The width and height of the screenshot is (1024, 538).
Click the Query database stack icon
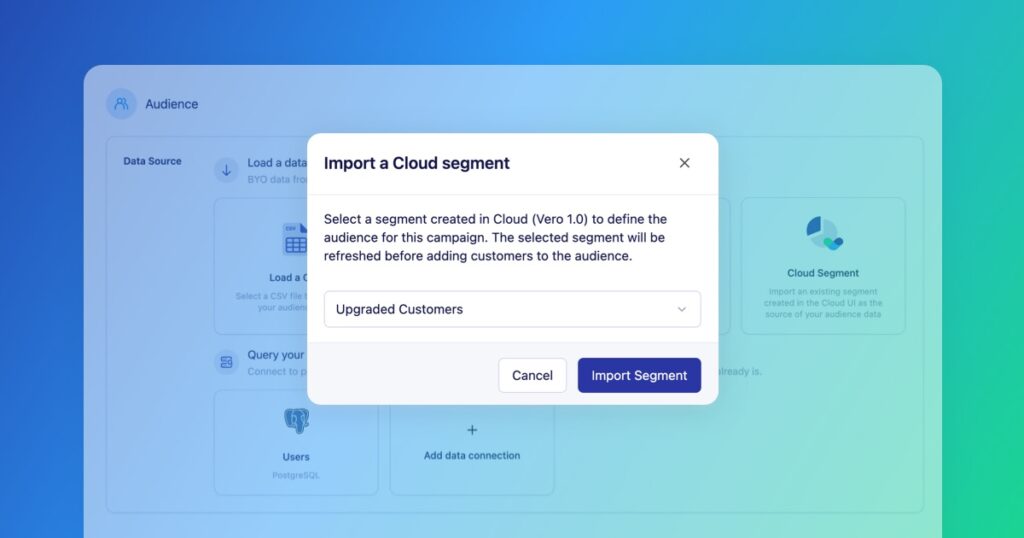227,361
